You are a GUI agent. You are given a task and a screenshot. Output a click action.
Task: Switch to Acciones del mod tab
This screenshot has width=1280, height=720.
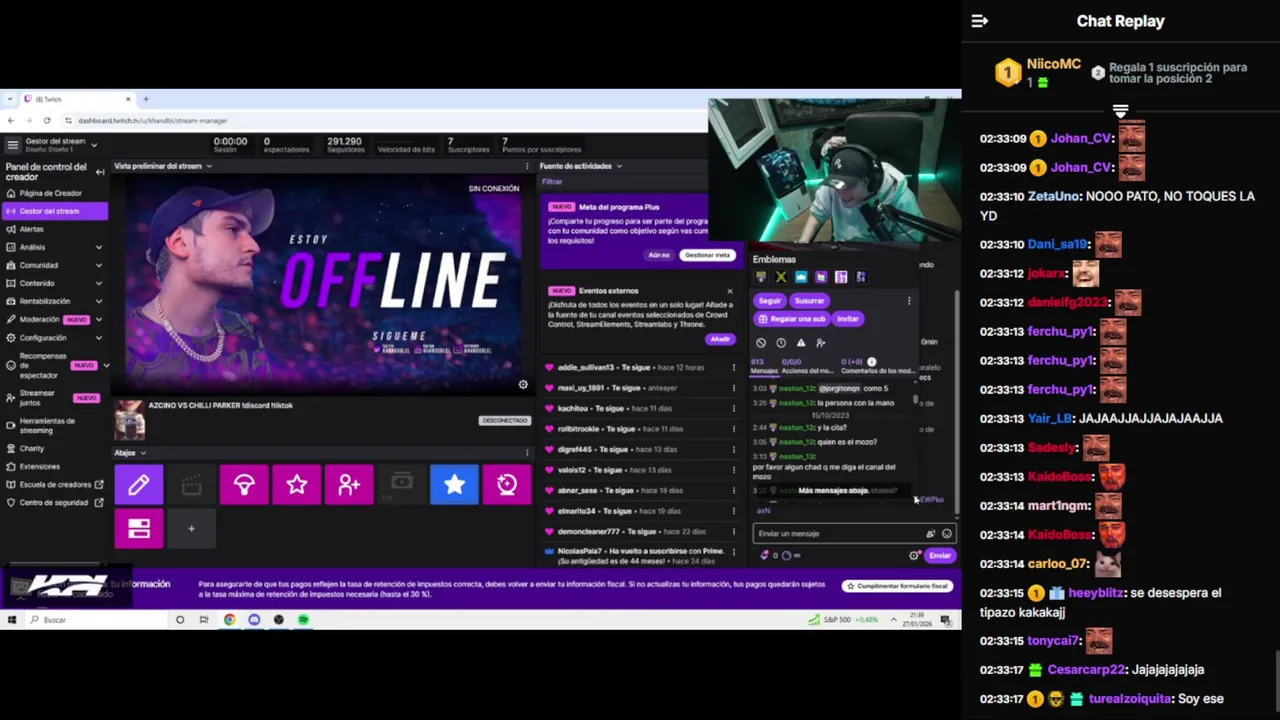[807, 367]
